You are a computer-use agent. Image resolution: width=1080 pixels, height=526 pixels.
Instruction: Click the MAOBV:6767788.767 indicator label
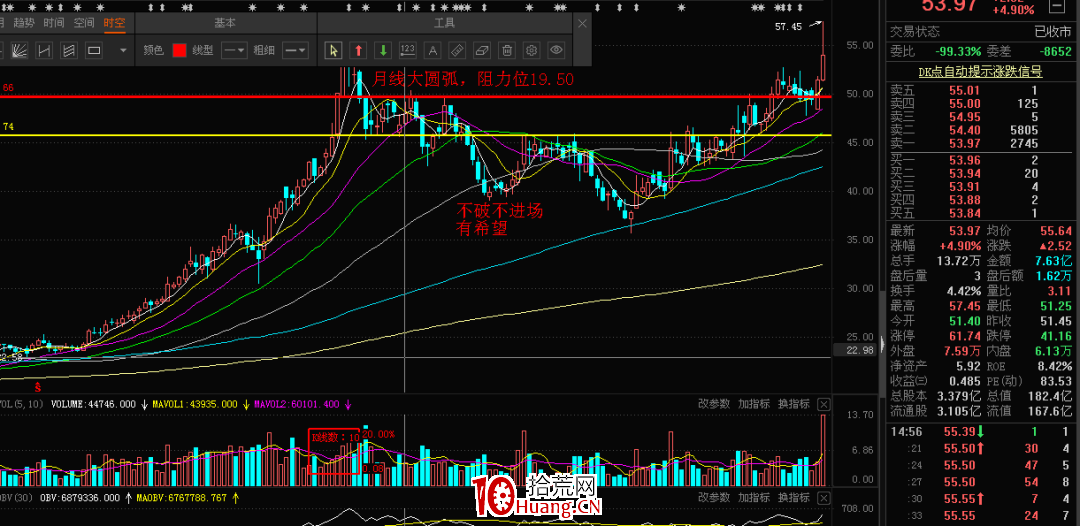181,497
